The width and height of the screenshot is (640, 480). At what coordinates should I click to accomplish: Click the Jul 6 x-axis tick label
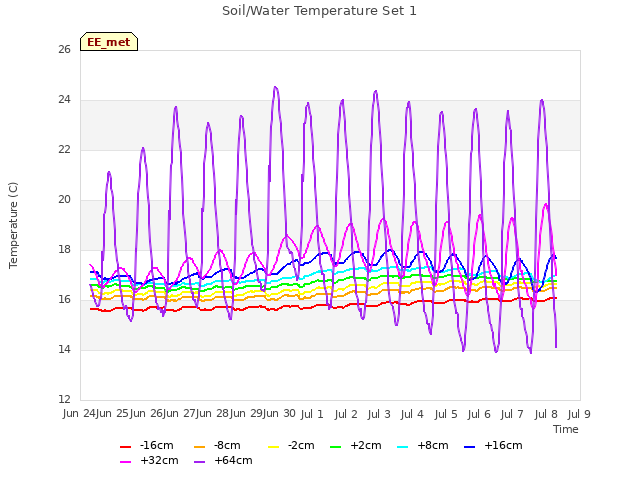(479, 414)
